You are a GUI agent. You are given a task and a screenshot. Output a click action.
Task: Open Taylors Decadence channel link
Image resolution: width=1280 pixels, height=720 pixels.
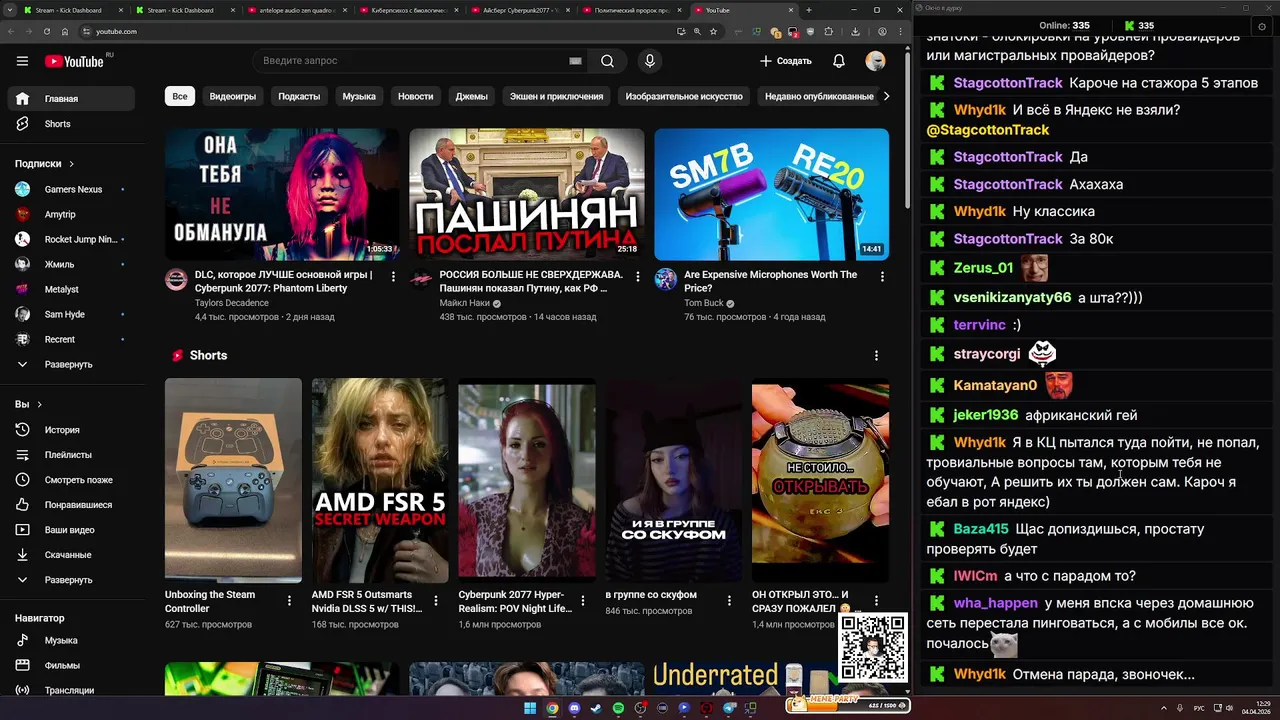(232, 303)
